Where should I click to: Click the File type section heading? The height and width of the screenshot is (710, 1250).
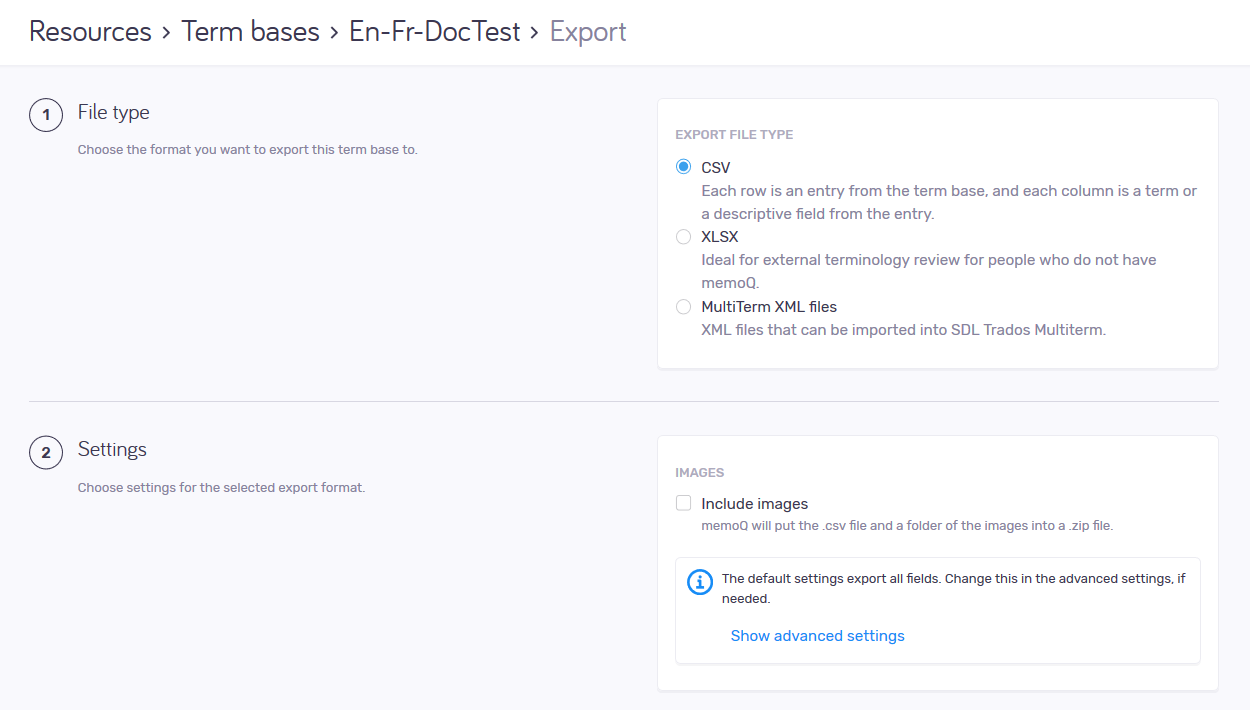[x=113, y=113]
